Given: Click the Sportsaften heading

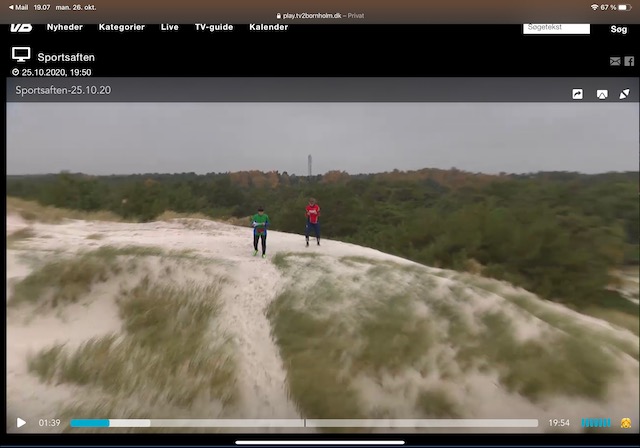Looking at the screenshot, I should coord(66,57).
